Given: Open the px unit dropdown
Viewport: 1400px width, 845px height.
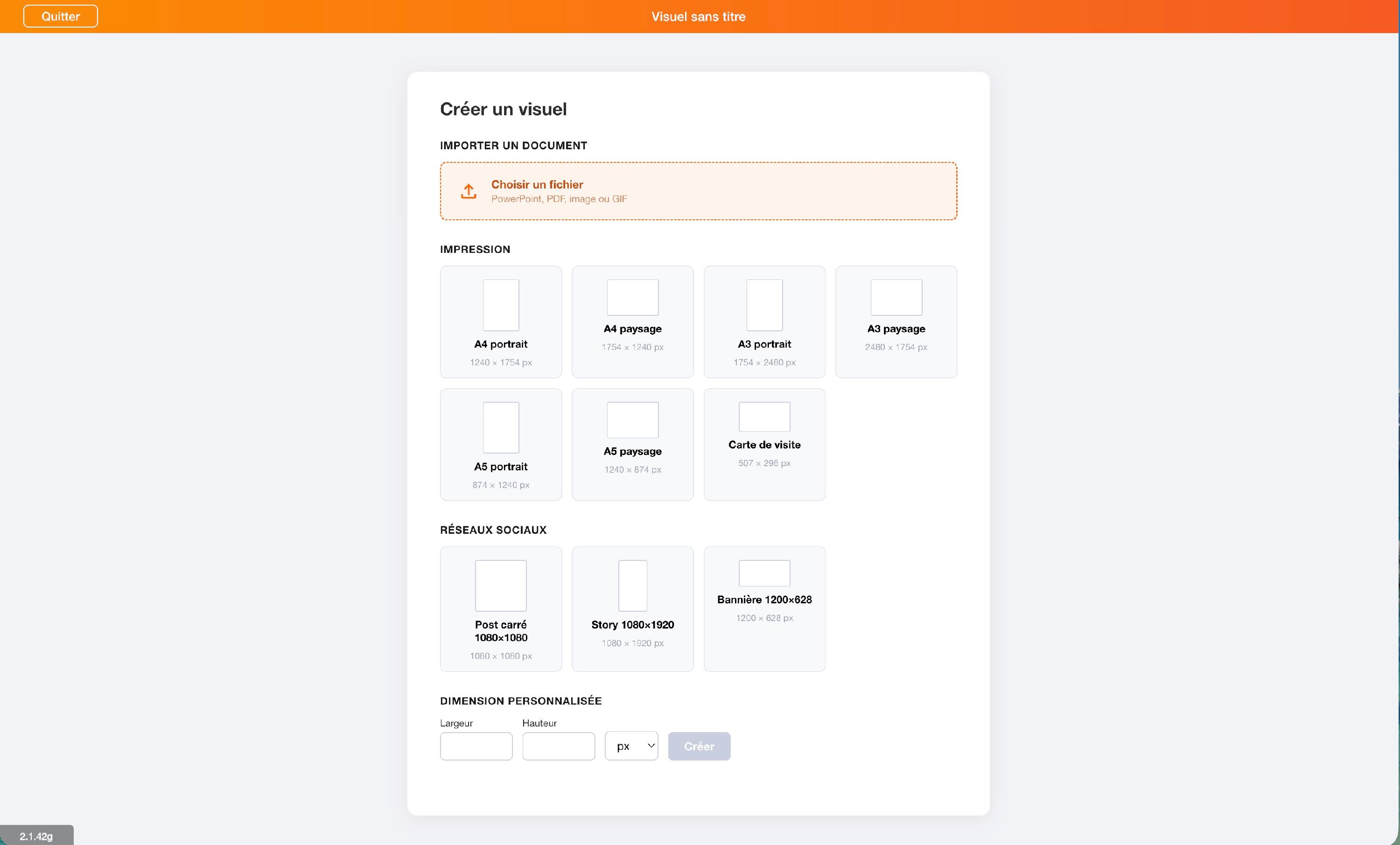Looking at the screenshot, I should pyautogui.click(x=631, y=746).
